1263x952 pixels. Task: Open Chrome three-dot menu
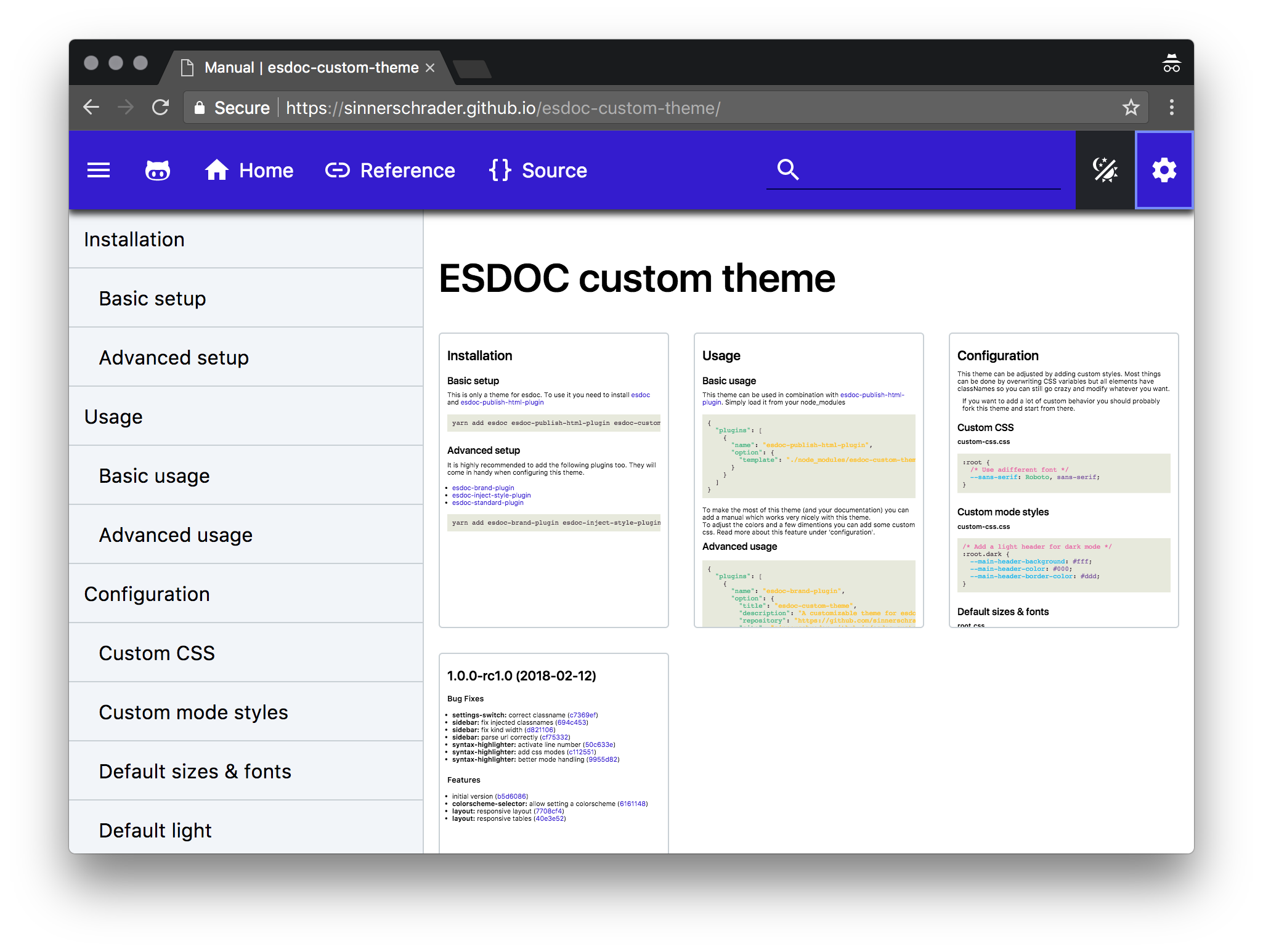pyautogui.click(x=1171, y=108)
